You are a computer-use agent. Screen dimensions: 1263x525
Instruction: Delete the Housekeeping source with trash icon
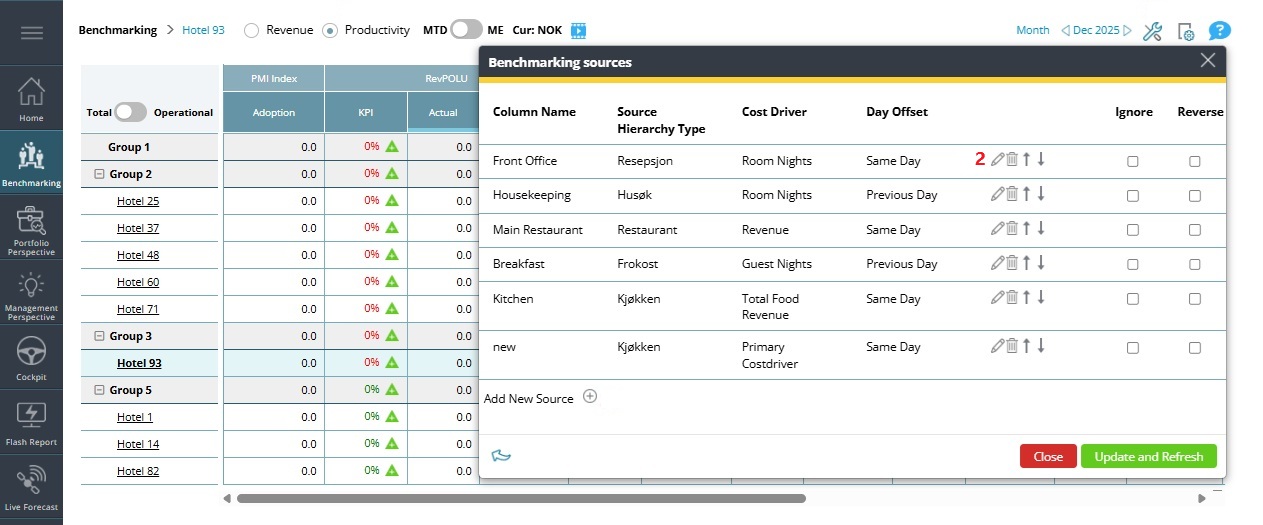coord(1012,194)
